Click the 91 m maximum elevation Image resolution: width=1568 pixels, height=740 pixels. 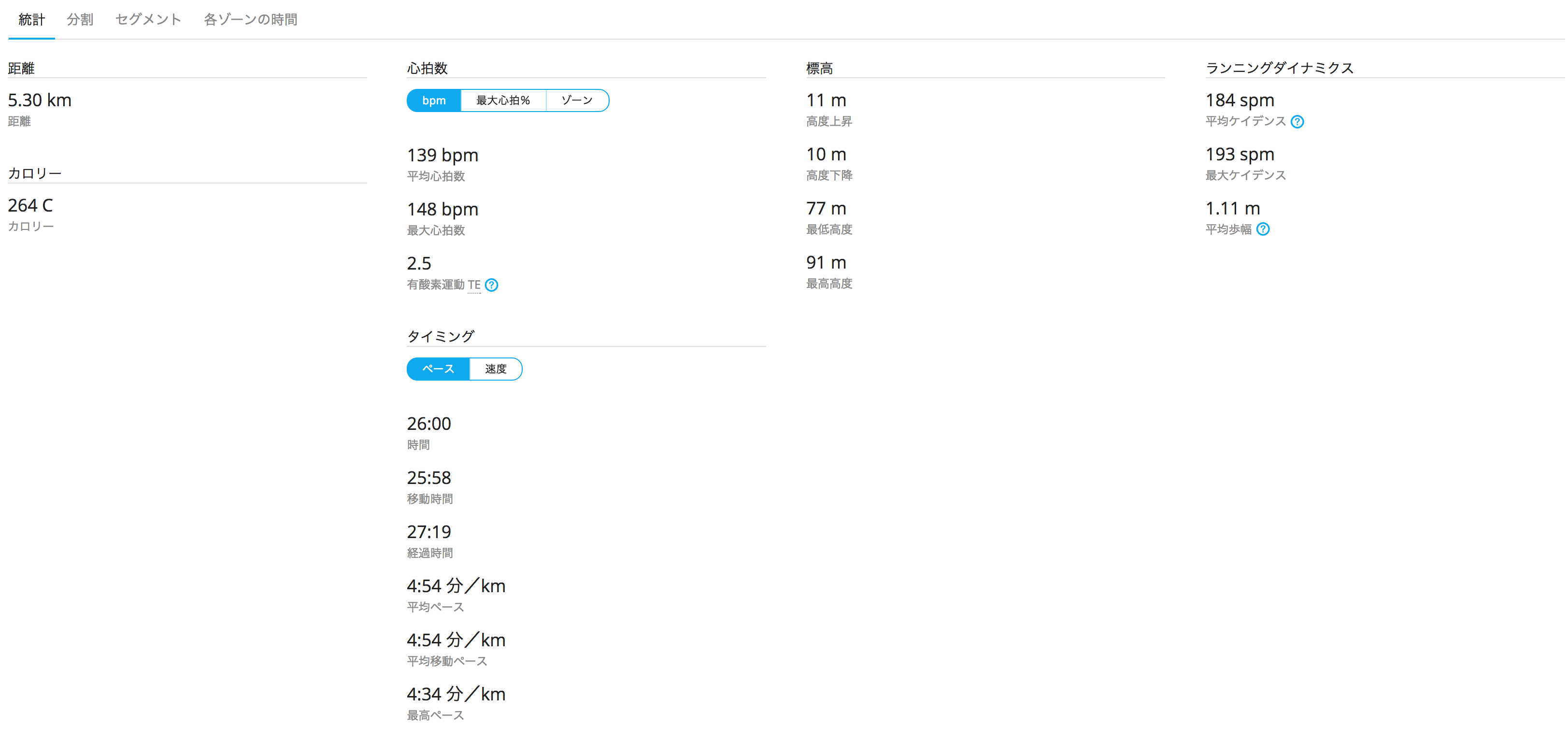click(826, 262)
